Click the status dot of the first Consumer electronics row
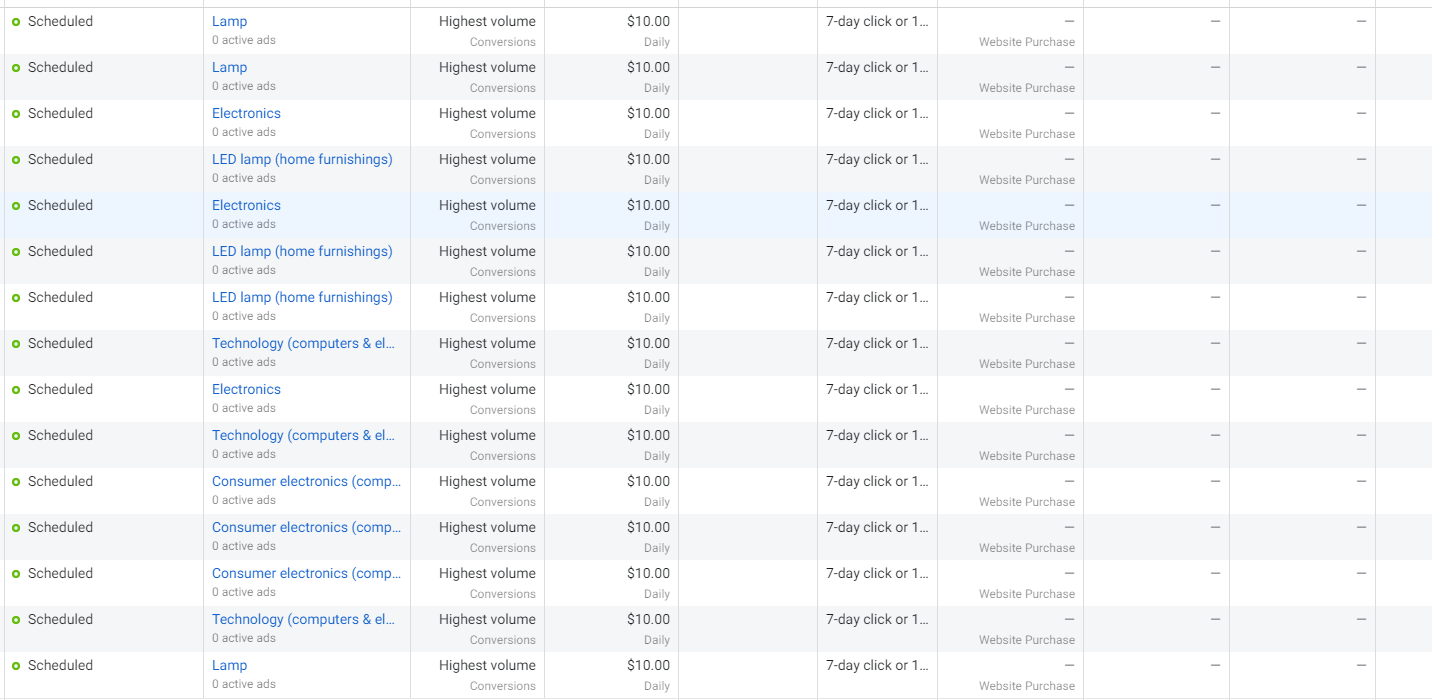The height and width of the screenshot is (700, 1432). coord(16,482)
